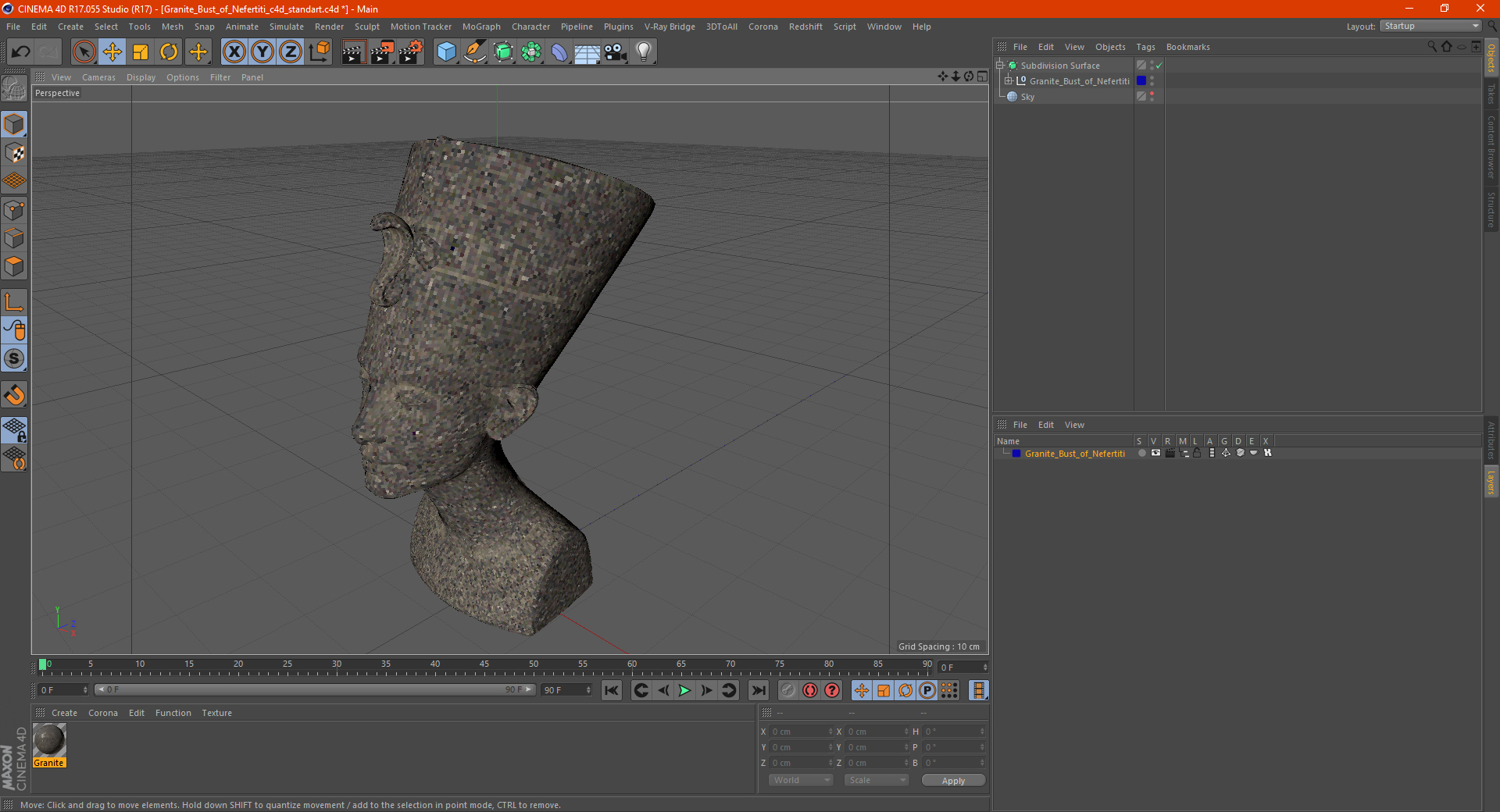Click the timeline preview range slider
Screen dimensions: 1500x812
pos(315,689)
